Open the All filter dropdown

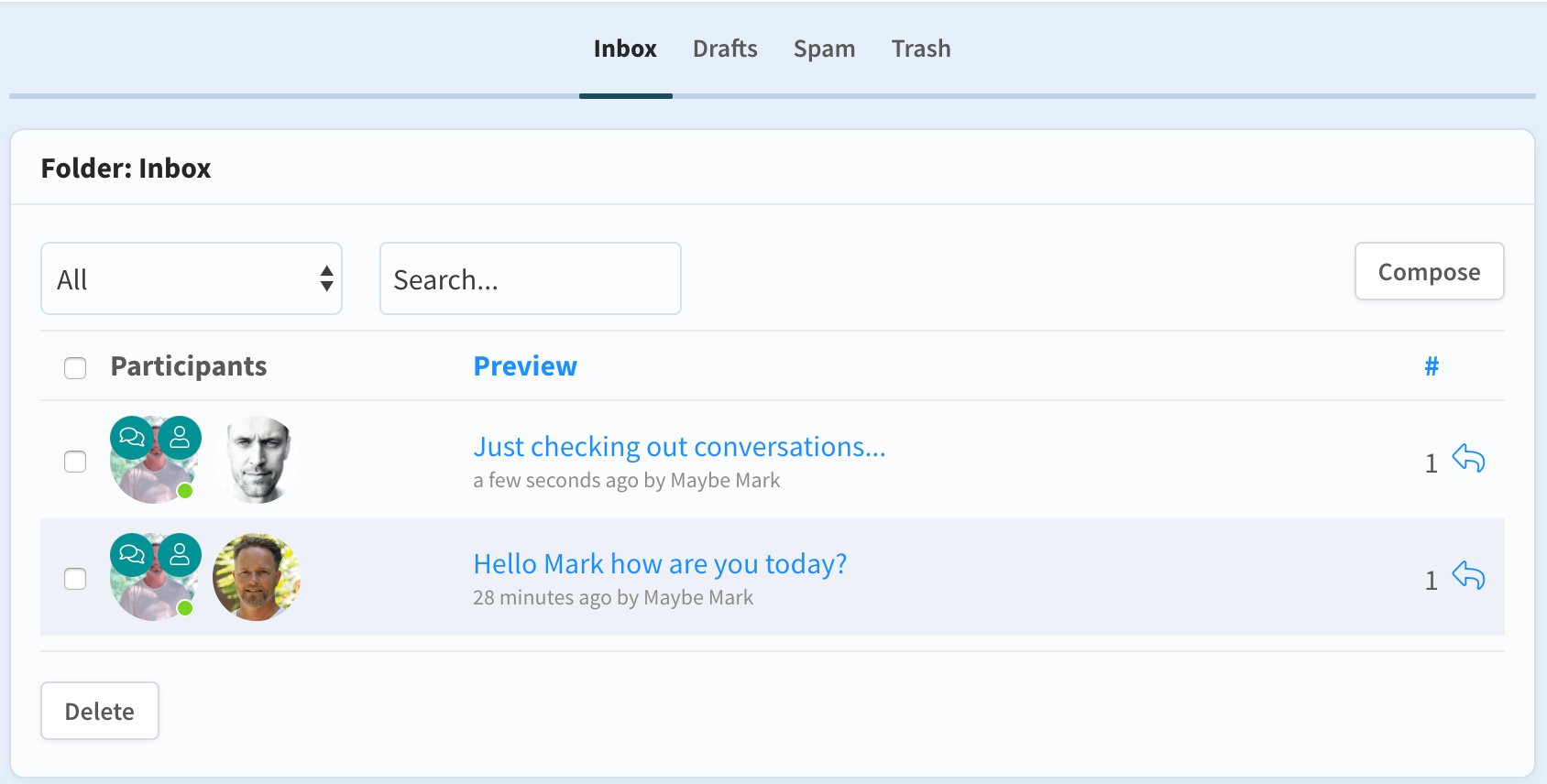(x=192, y=278)
